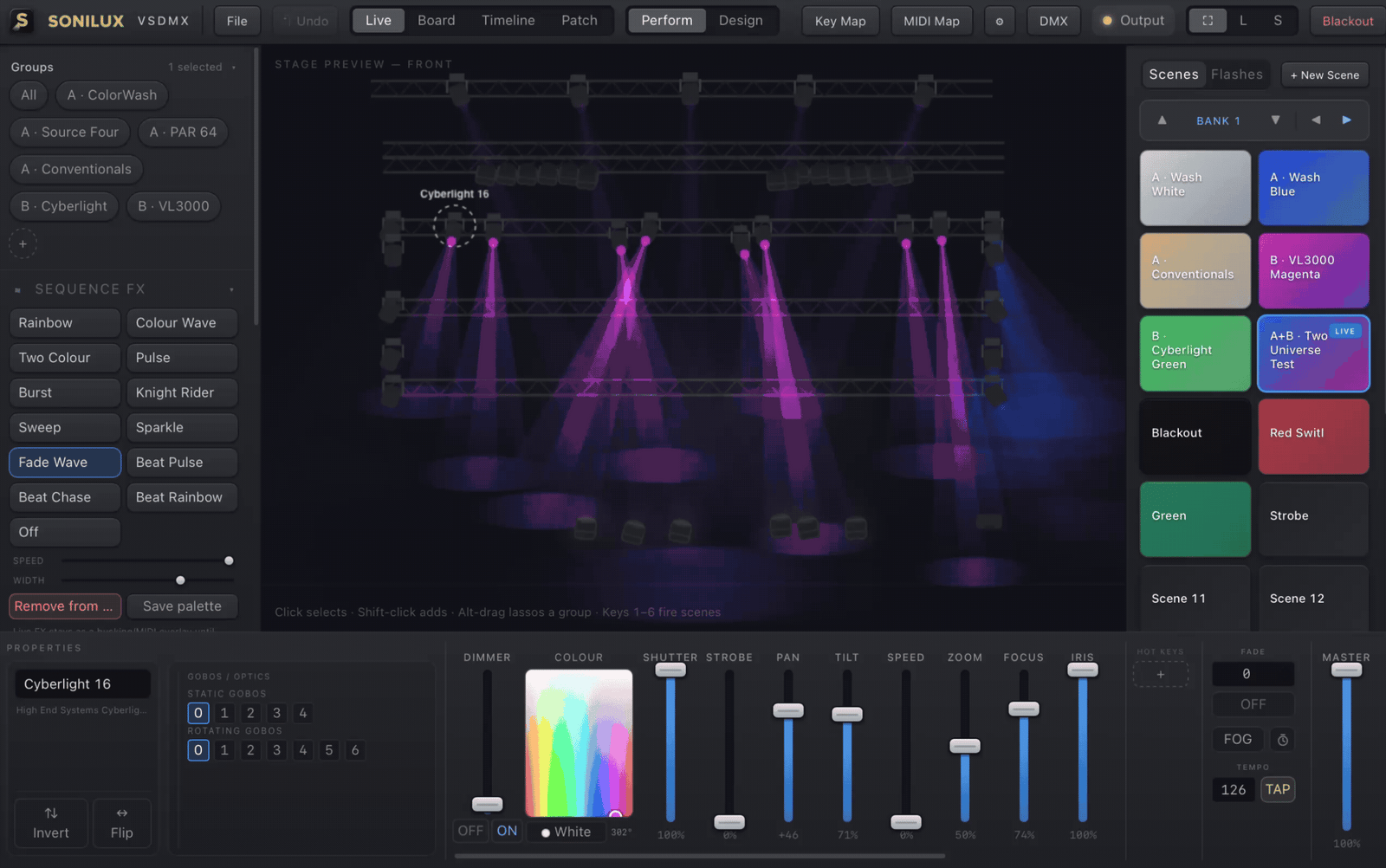The height and width of the screenshot is (868, 1386).
Task: Click the Invert pan/tilt icon button
Action: (x=51, y=823)
